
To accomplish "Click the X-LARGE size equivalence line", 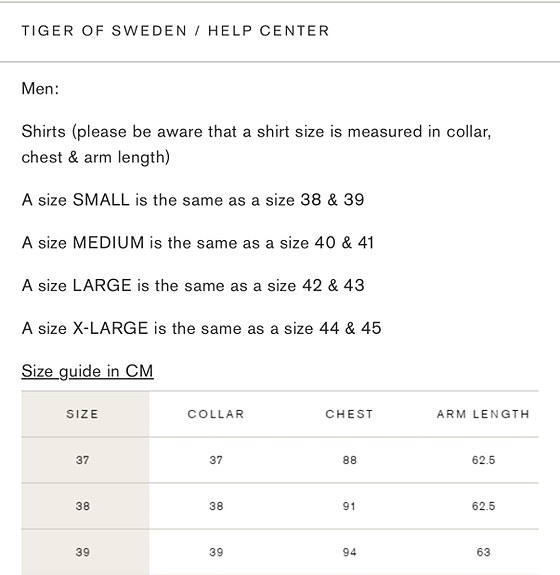I will click(x=201, y=328).
